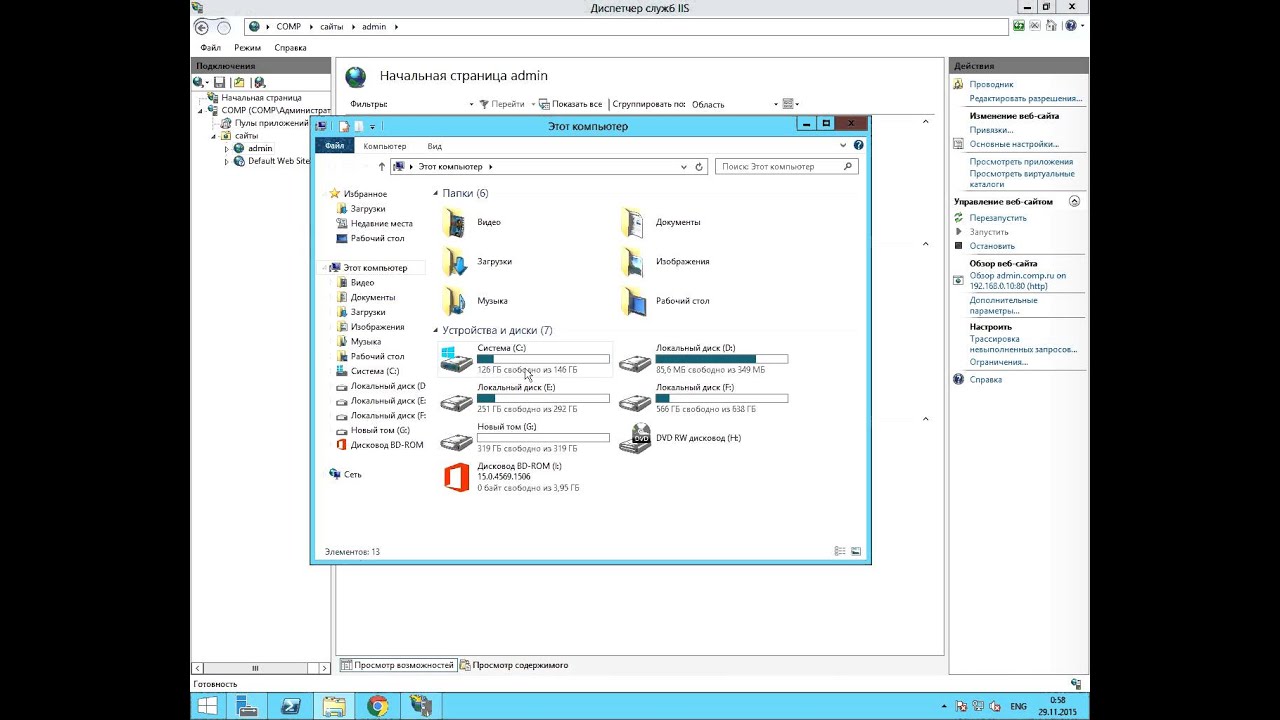Click the Подключения horizontal scrollbar

pos(261,668)
